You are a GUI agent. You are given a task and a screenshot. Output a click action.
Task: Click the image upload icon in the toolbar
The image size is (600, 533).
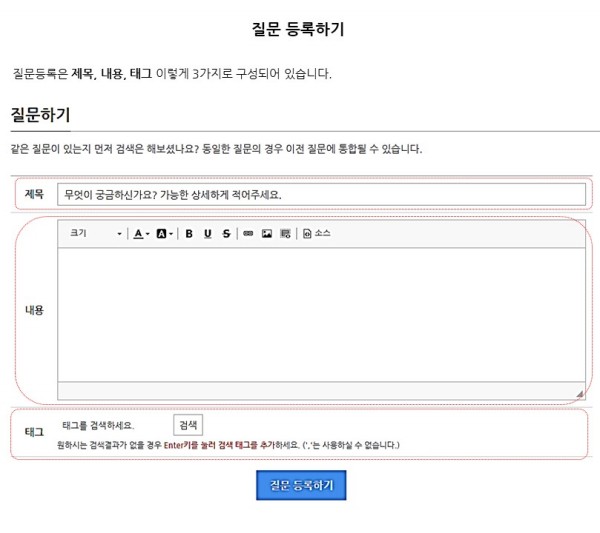(285, 233)
